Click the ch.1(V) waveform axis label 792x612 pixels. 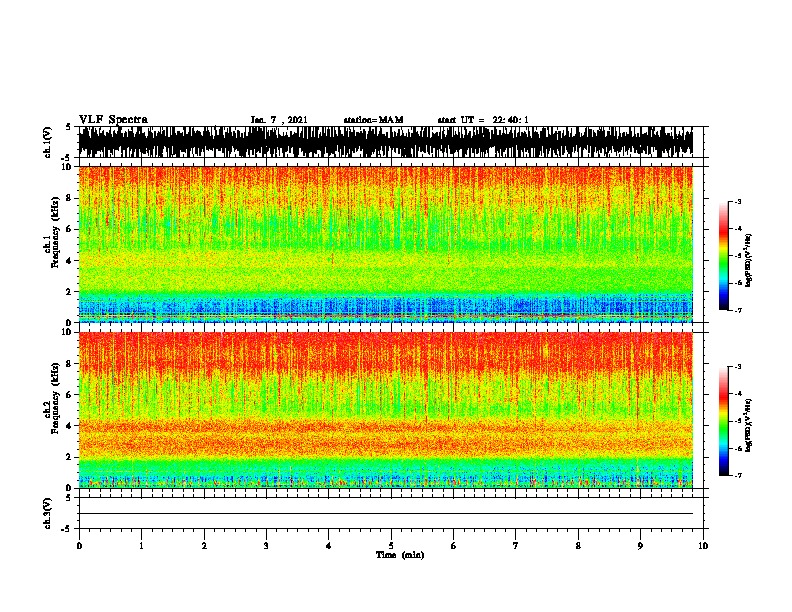point(48,142)
